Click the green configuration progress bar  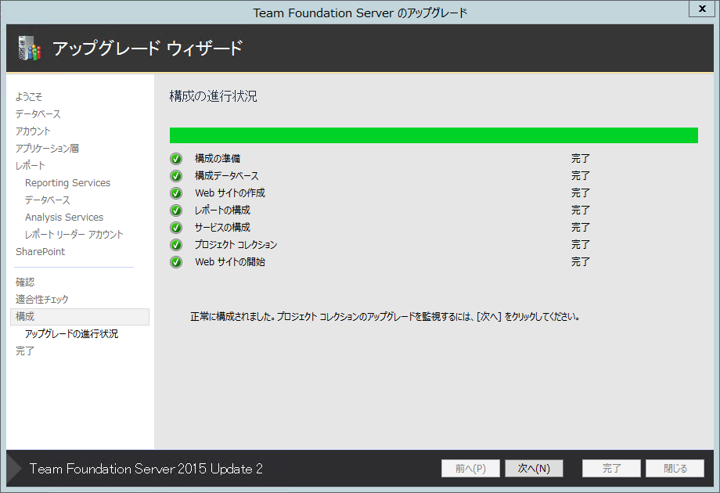pos(434,135)
